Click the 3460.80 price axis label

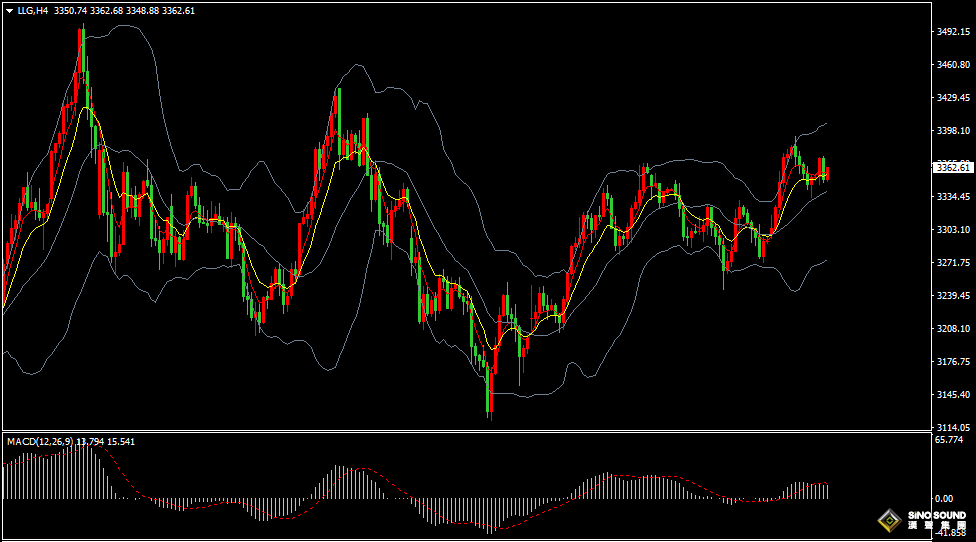(x=952, y=65)
